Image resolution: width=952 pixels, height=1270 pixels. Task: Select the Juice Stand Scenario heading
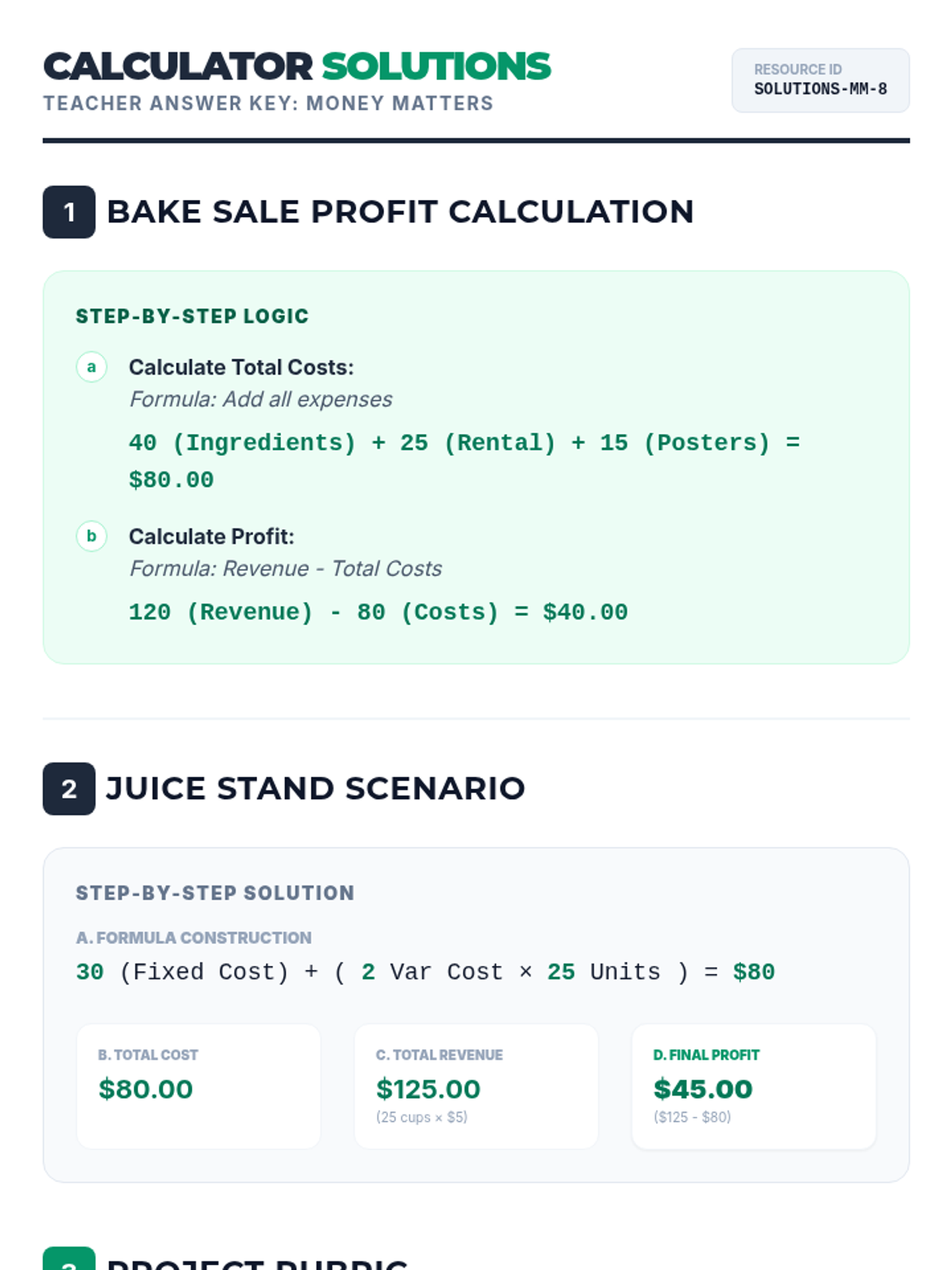[315, 788]
